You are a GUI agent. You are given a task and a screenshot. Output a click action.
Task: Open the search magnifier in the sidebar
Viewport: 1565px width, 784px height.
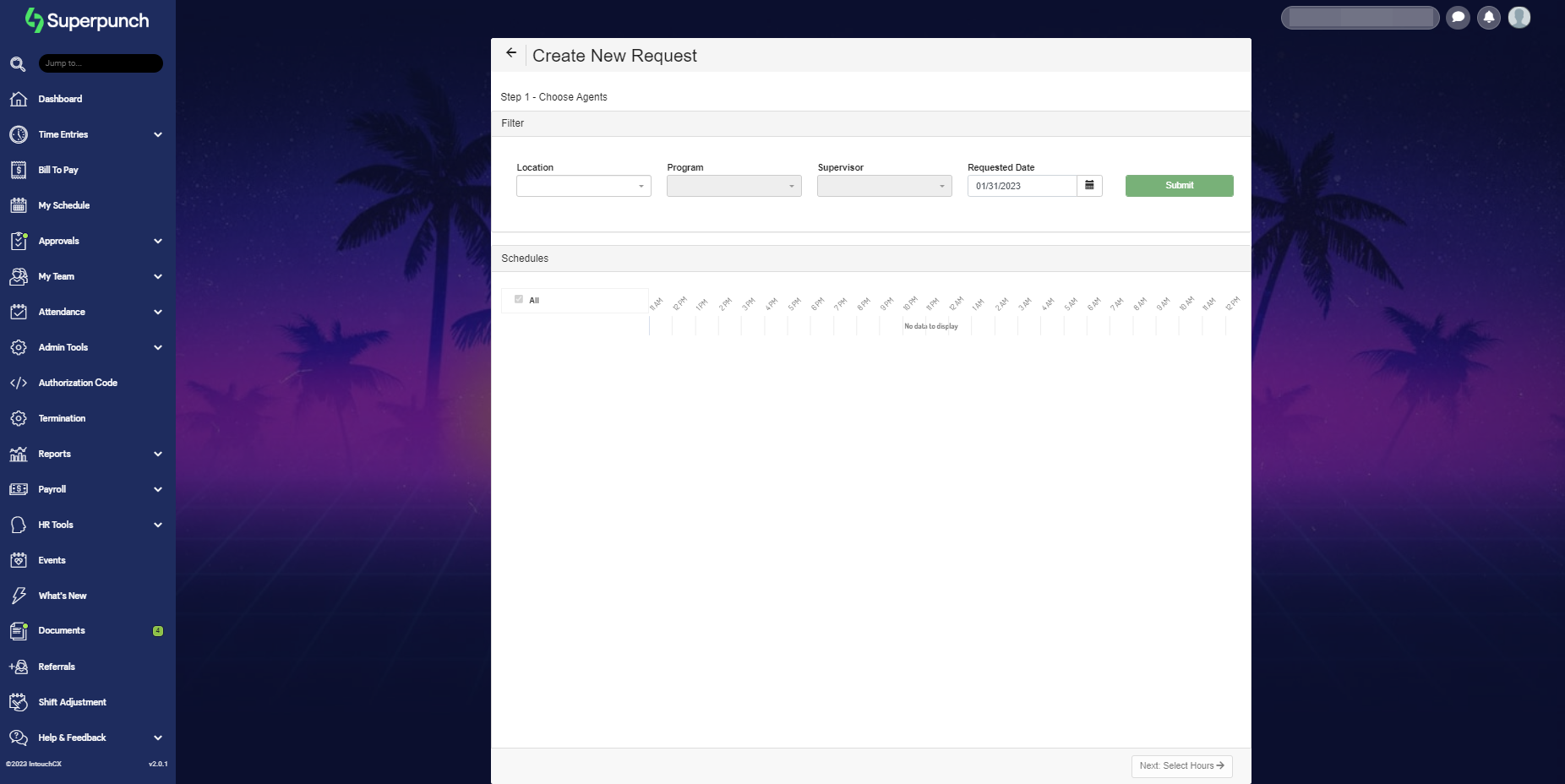coord(18,63)
